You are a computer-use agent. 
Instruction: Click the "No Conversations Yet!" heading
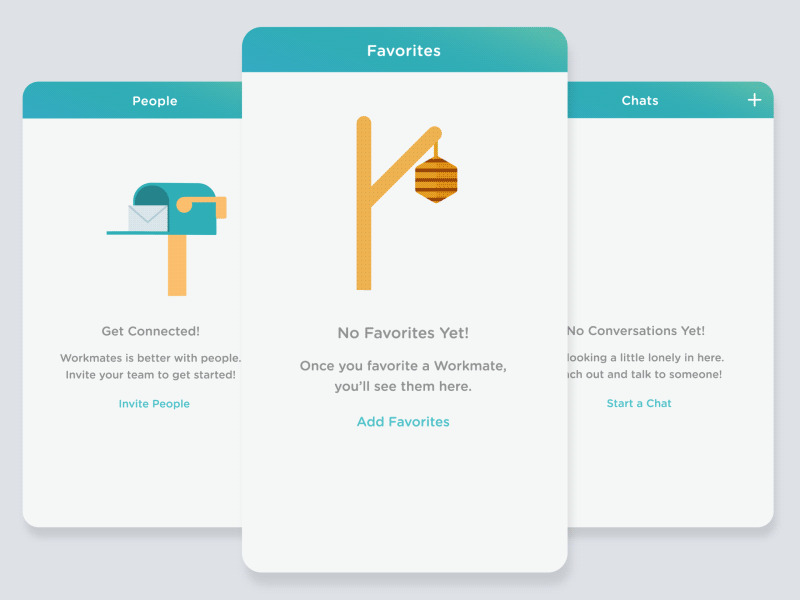[637, 331]
